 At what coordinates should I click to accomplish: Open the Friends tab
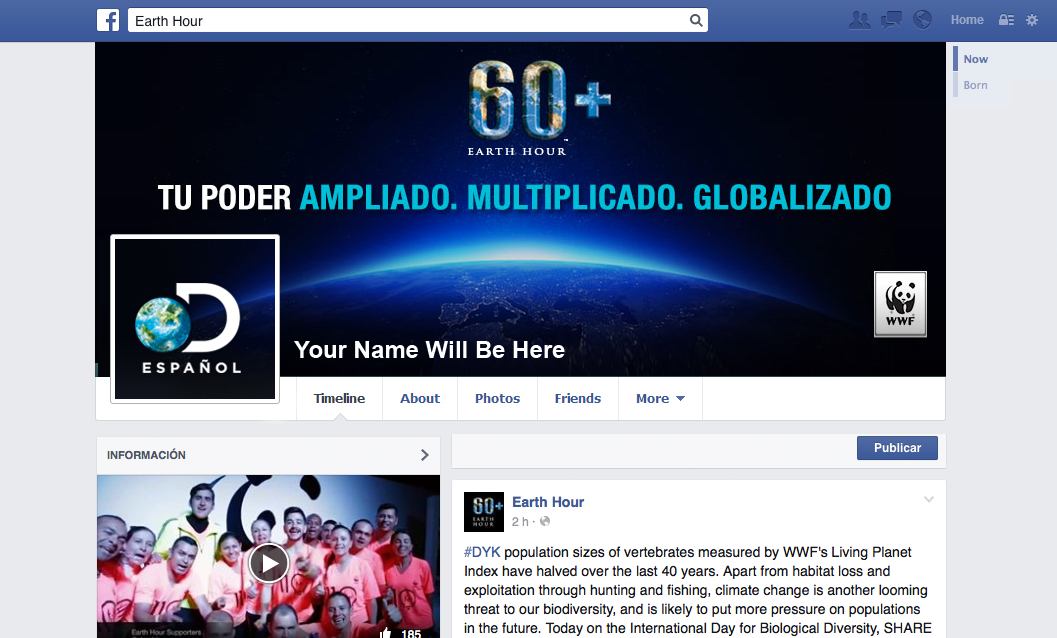578,399
